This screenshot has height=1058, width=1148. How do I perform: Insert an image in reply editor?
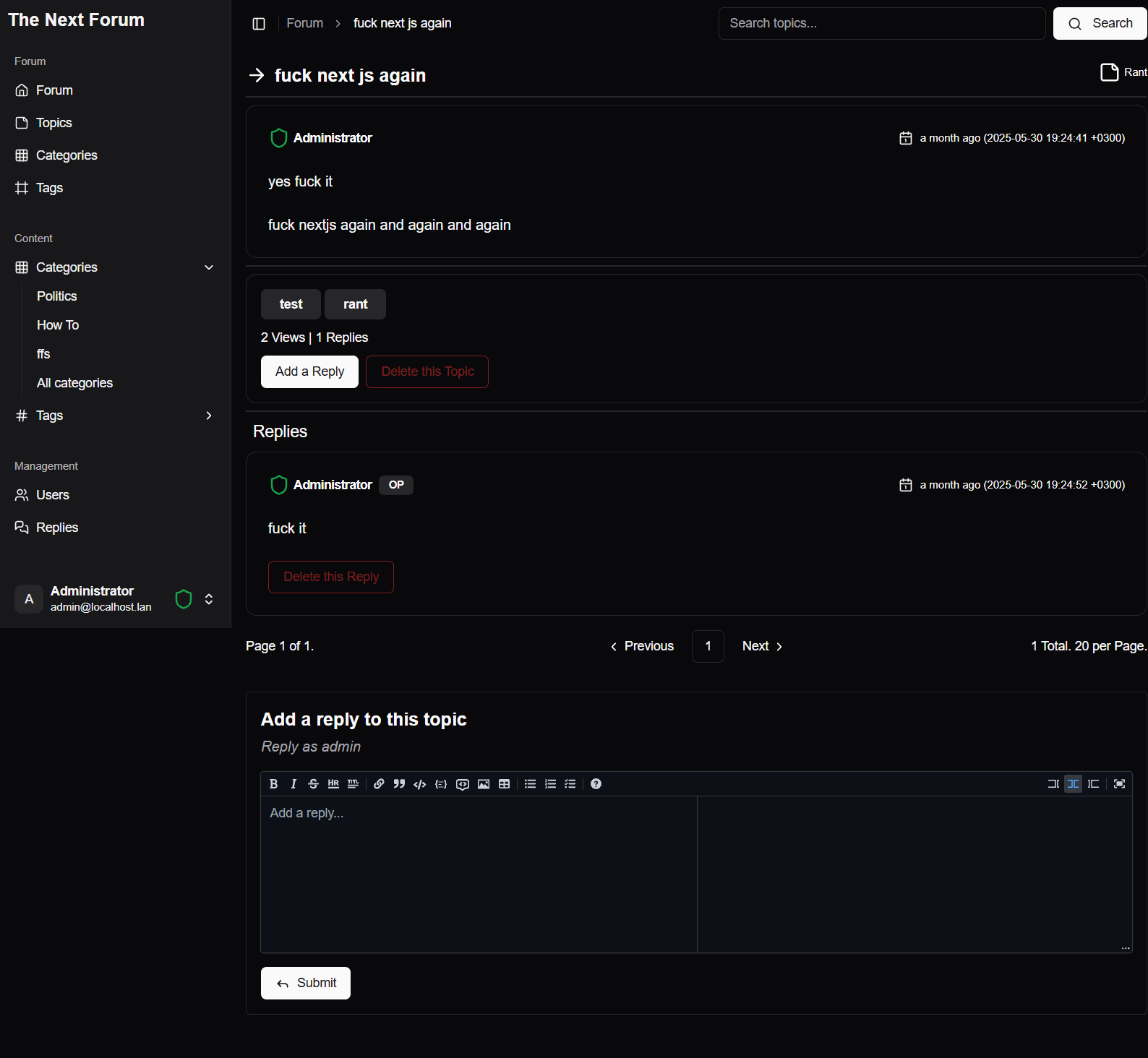484,784
